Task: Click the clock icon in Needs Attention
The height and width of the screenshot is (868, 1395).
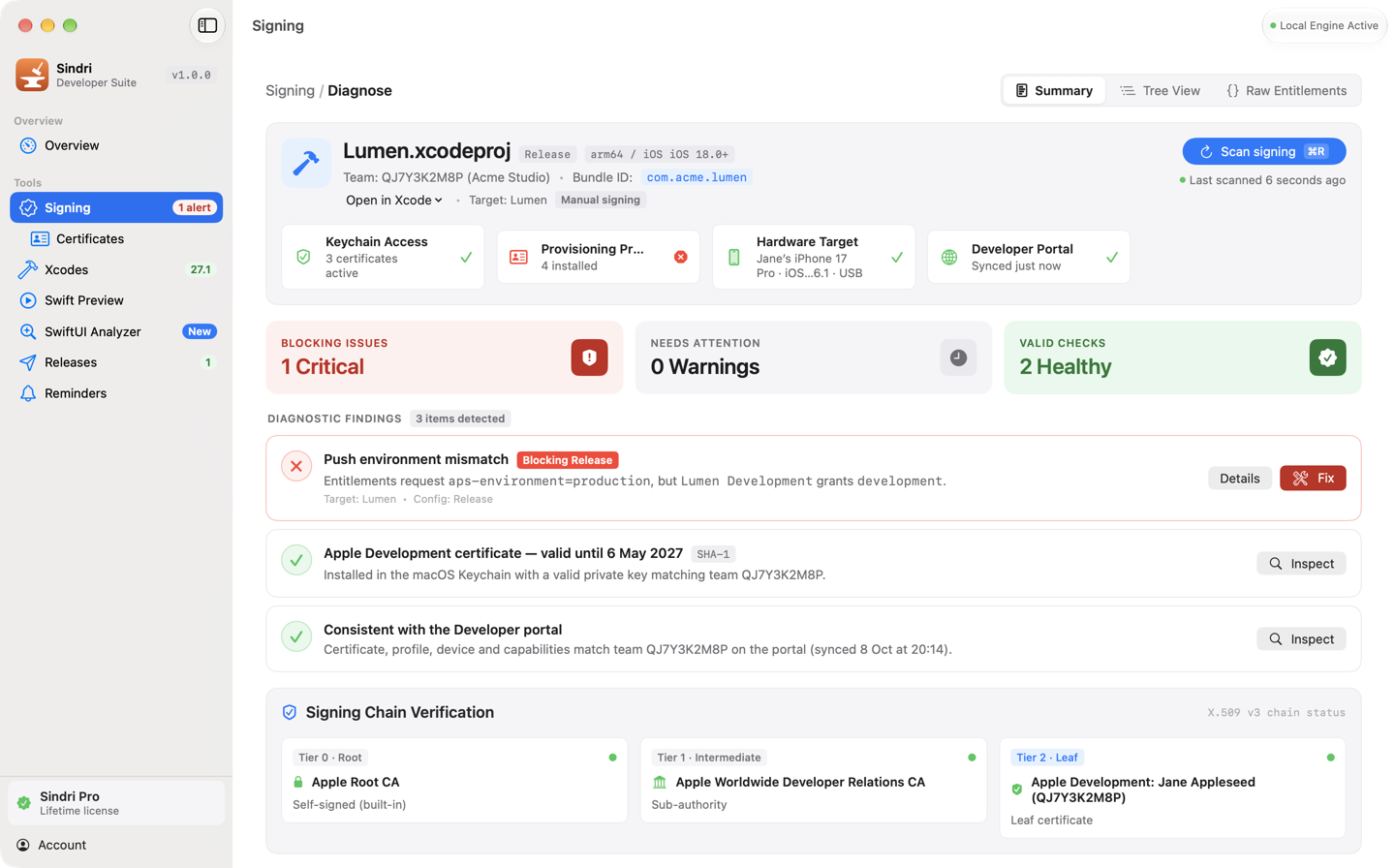Action: tap(958, 357)
